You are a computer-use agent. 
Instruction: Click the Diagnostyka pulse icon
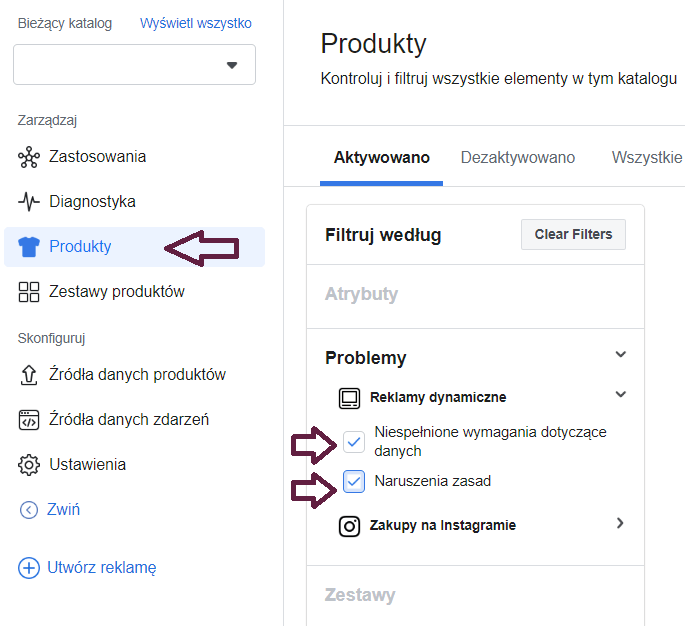click(29, 202)
